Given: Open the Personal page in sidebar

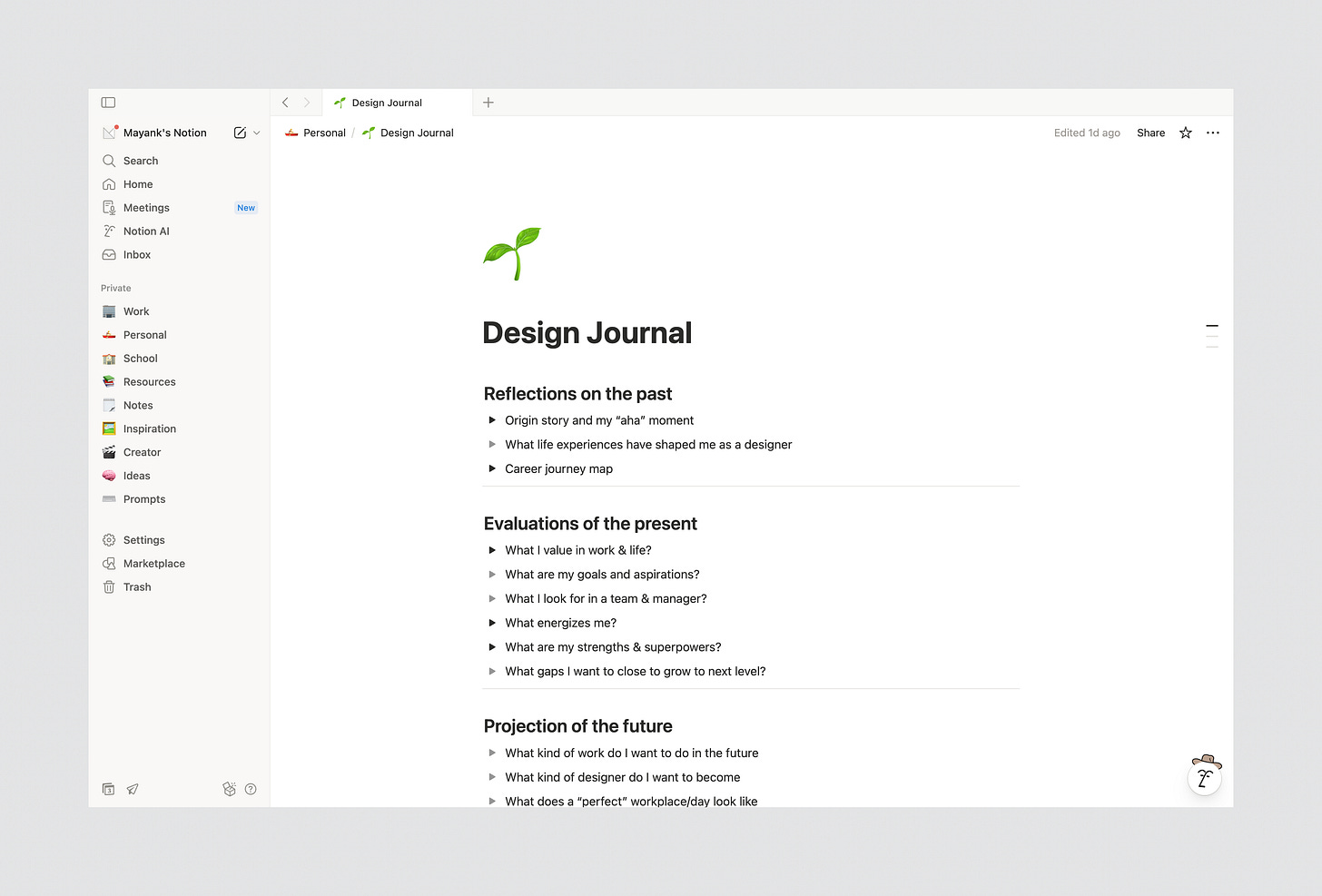Looking at the screenshot, I should pos(180,335).
